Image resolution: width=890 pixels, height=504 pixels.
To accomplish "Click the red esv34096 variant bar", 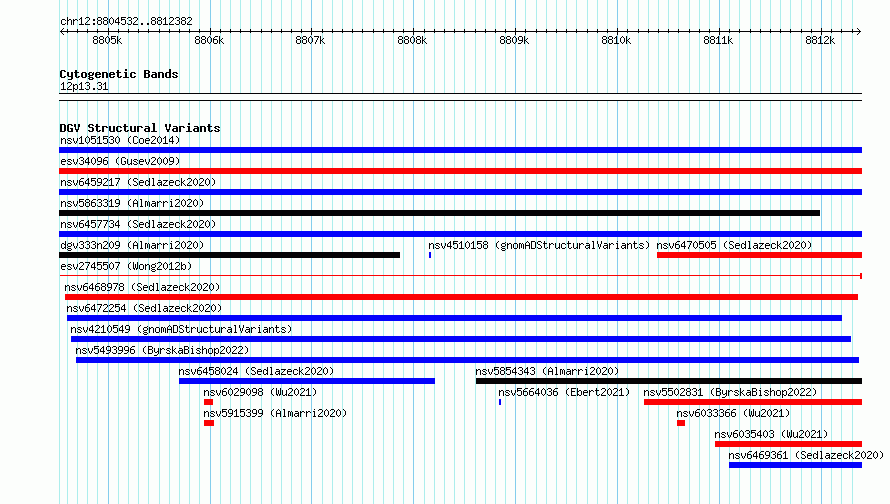I will [x=460, y=171].
